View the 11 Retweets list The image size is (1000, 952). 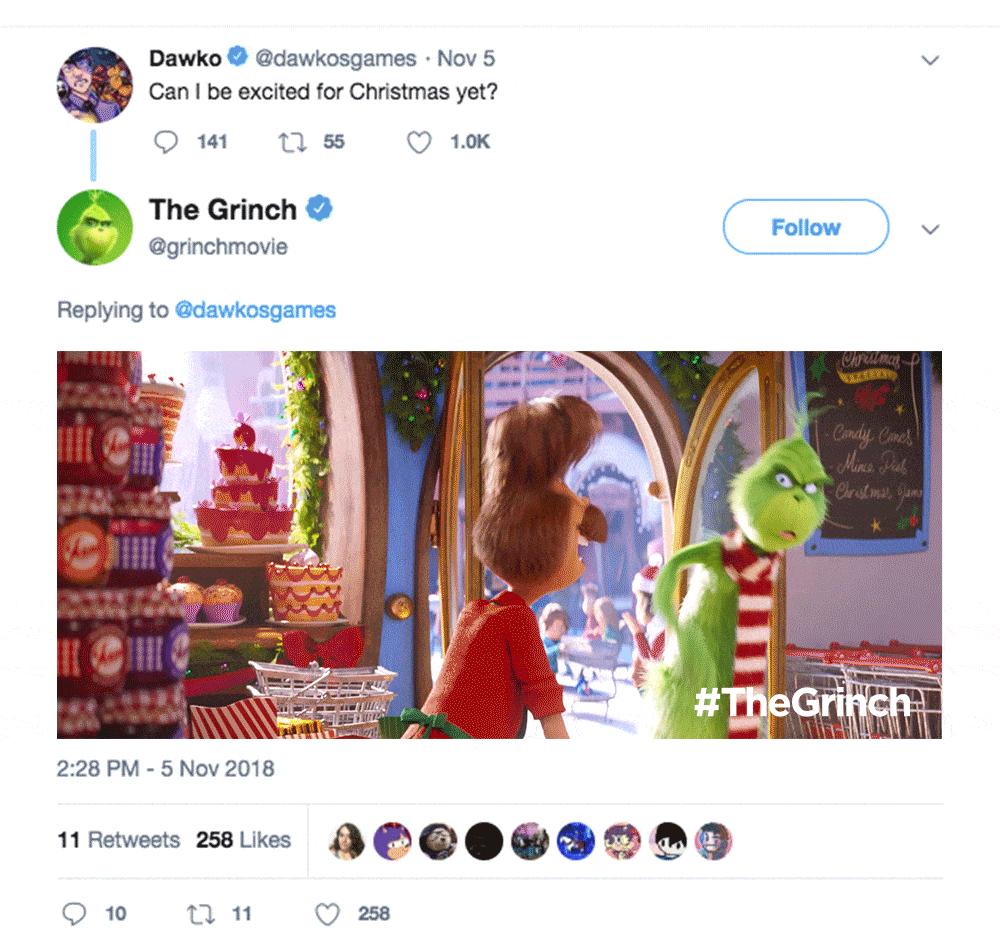point(119,840)
